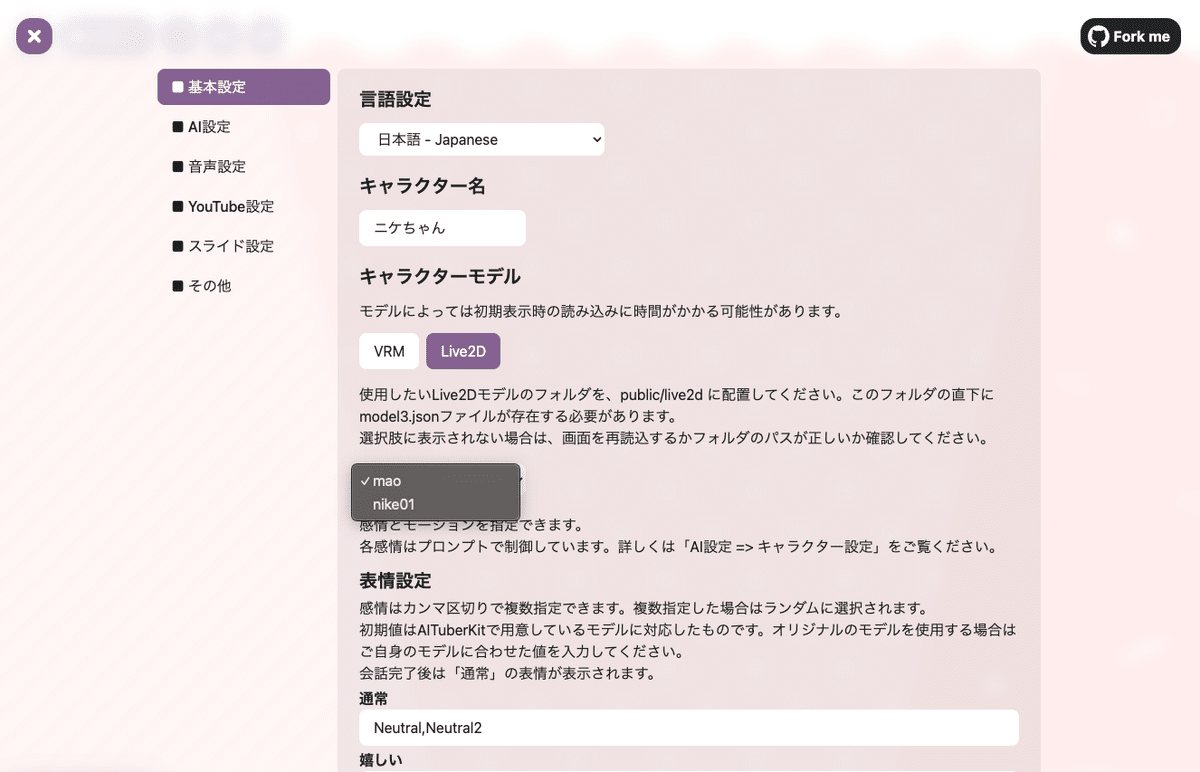Switch to the AI設定 section

[x=211, y=127]
